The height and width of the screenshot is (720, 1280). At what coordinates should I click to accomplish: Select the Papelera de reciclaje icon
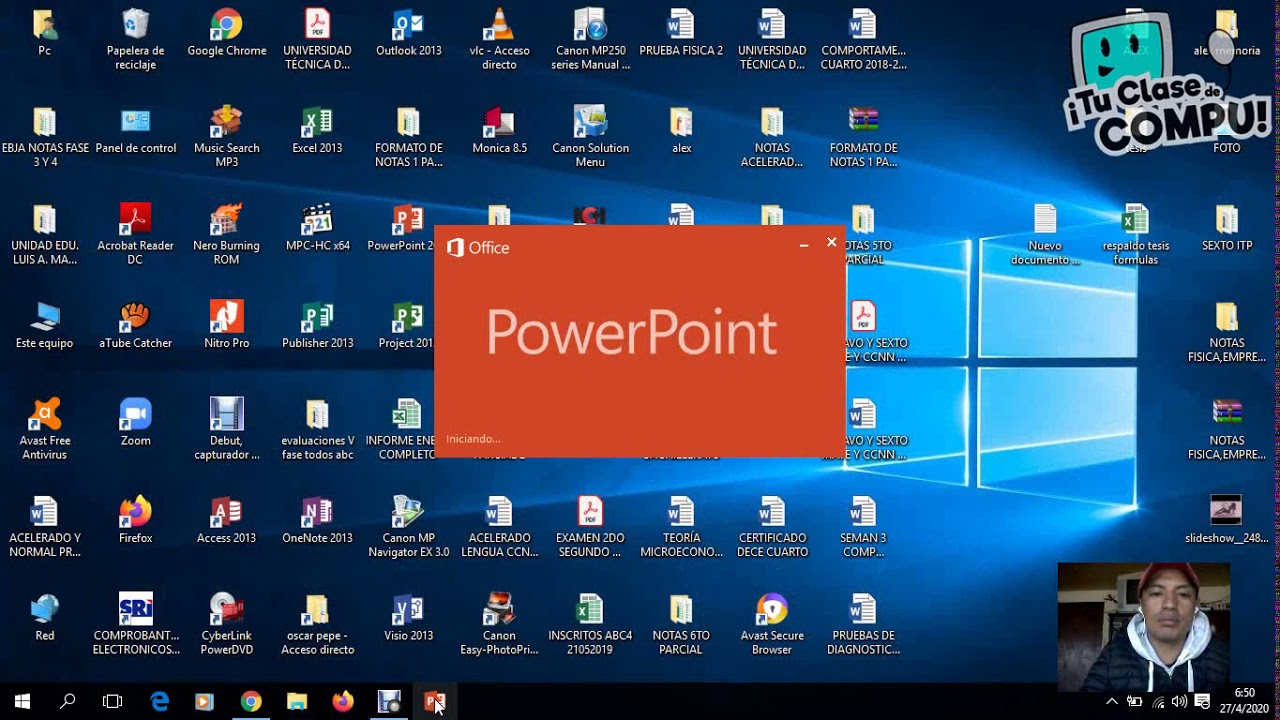pyautogui.click(x=135, y=40)
